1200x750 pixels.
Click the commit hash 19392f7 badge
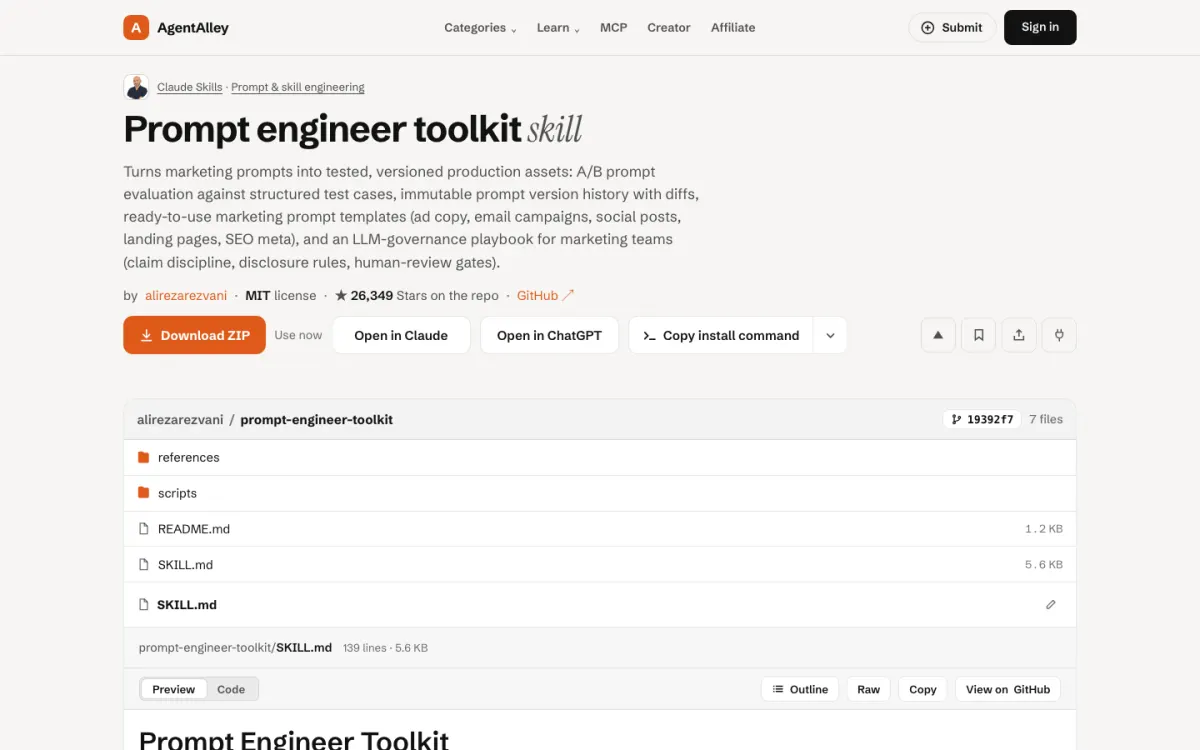click(x=981, y=419)
